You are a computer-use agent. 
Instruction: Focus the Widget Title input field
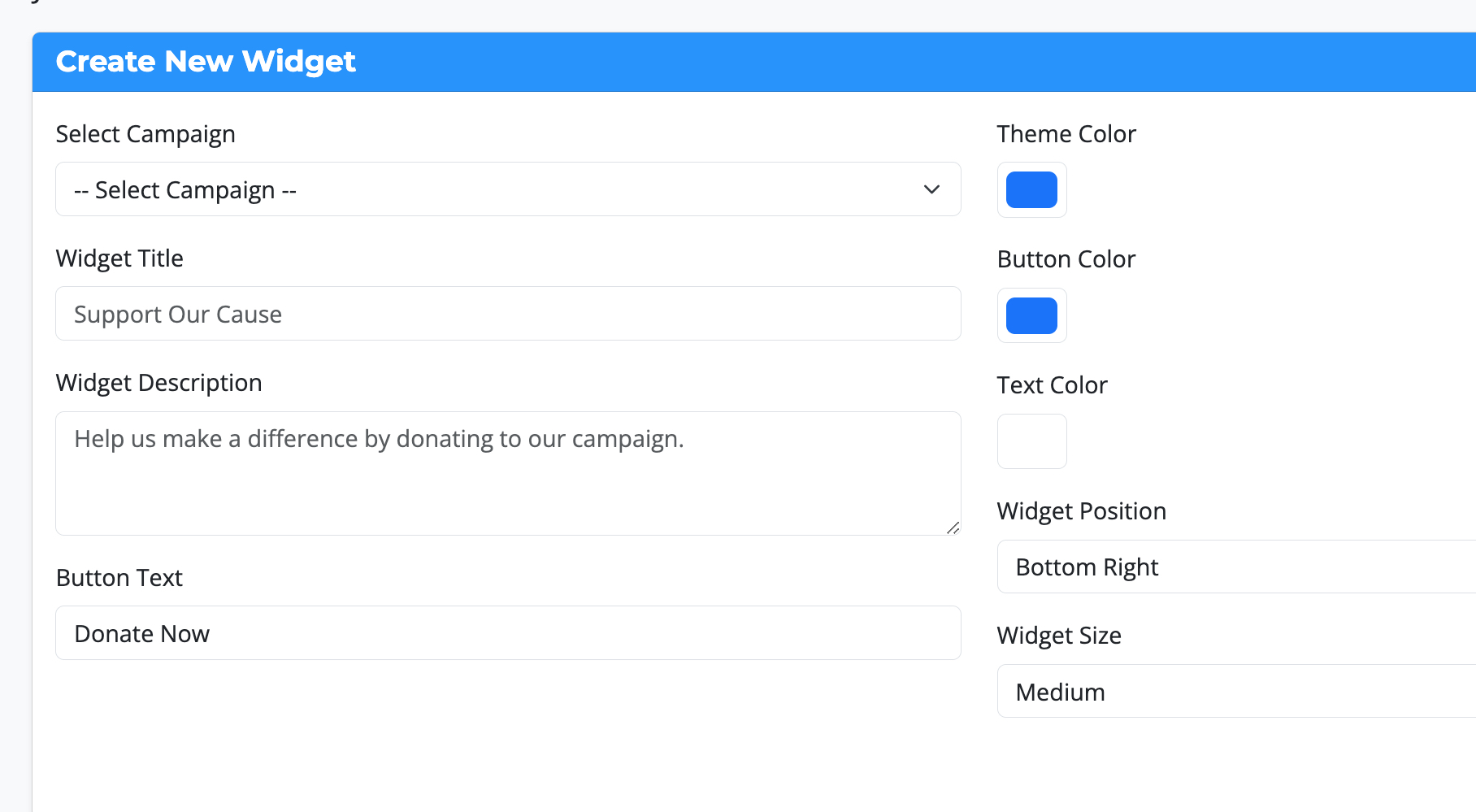(508, 314)
